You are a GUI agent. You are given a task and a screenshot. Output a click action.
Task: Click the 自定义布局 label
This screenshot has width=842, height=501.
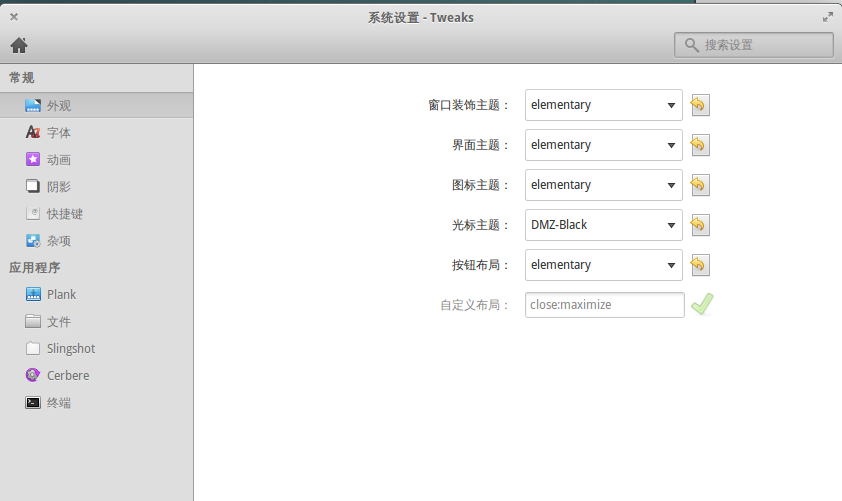pos(474,305)
